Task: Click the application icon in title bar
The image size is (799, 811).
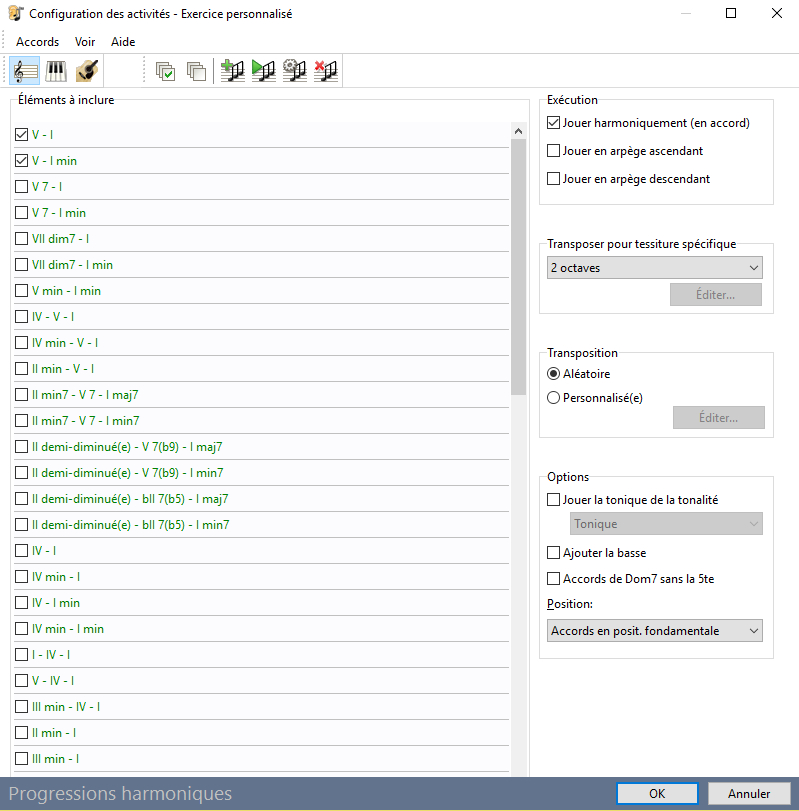Action: click(x=16, y=13)
